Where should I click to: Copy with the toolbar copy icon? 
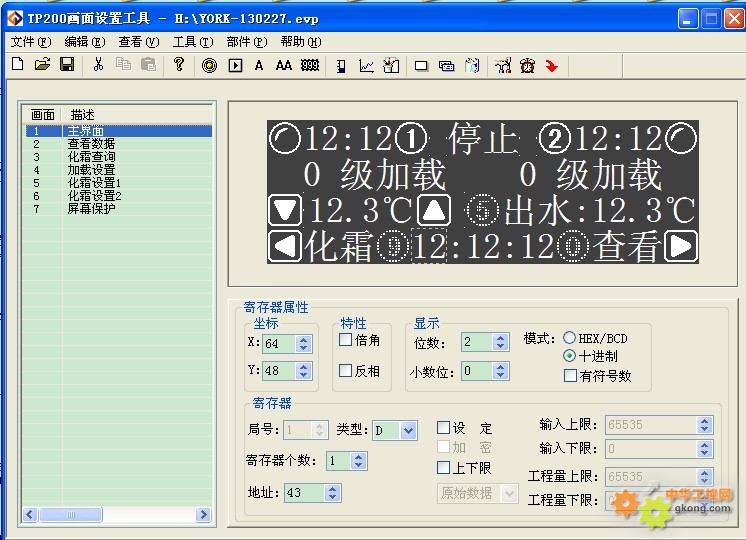[123, 64]
